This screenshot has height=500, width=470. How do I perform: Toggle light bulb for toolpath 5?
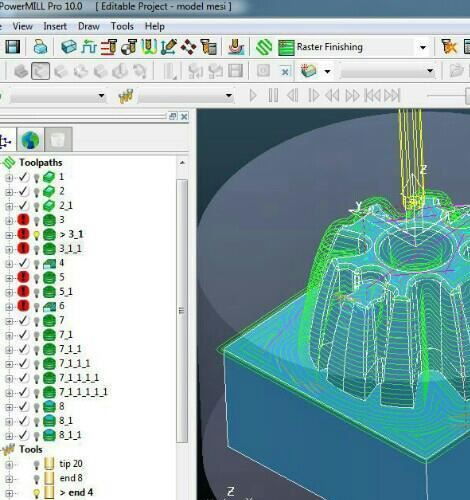[37, 278]
